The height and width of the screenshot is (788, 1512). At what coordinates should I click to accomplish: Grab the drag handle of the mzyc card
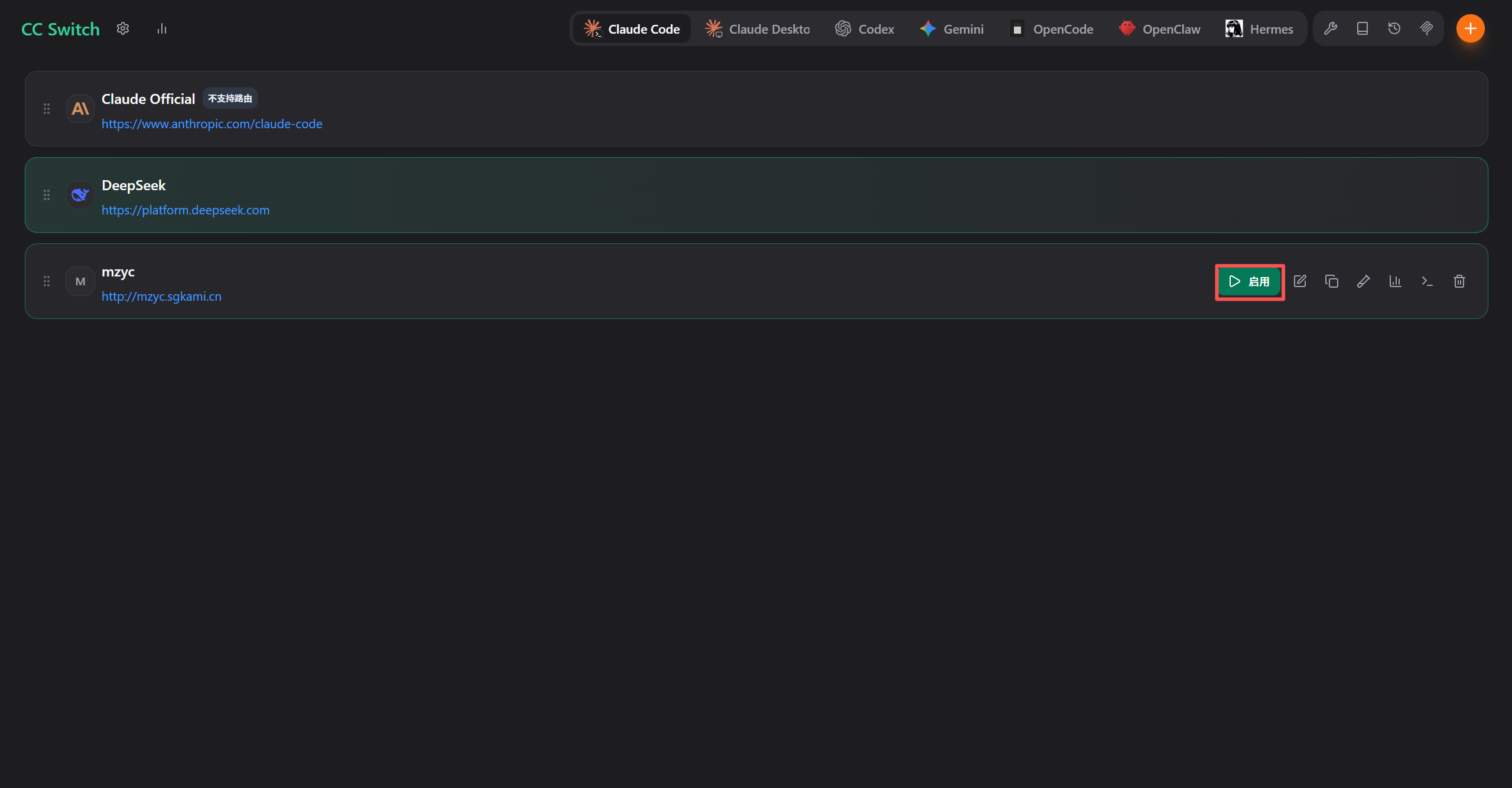47,281
